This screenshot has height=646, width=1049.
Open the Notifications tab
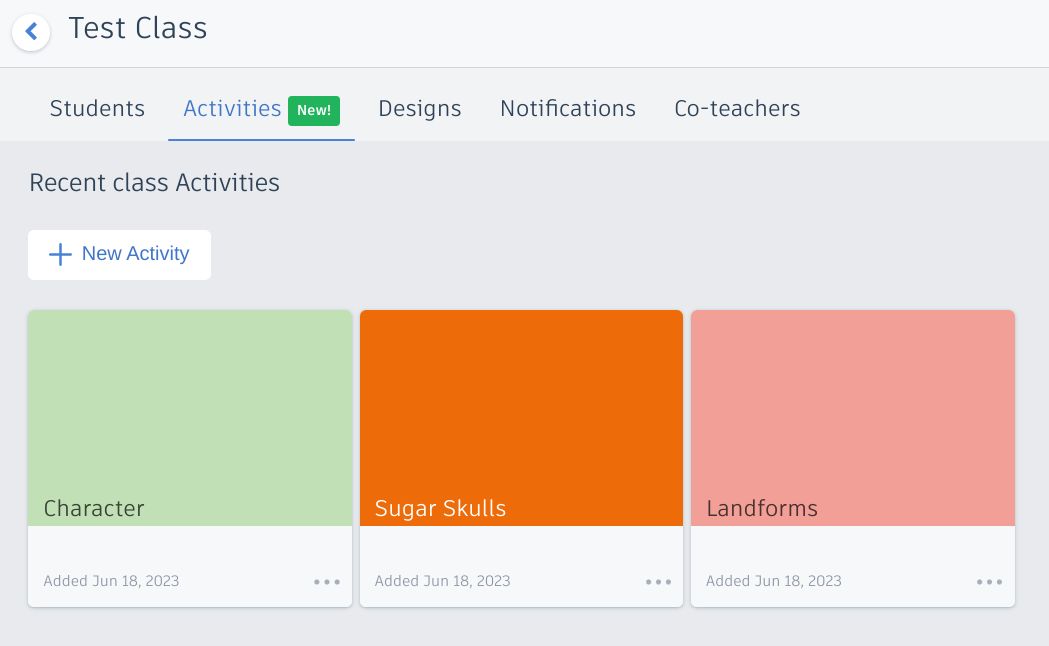[x=567, y=109]
